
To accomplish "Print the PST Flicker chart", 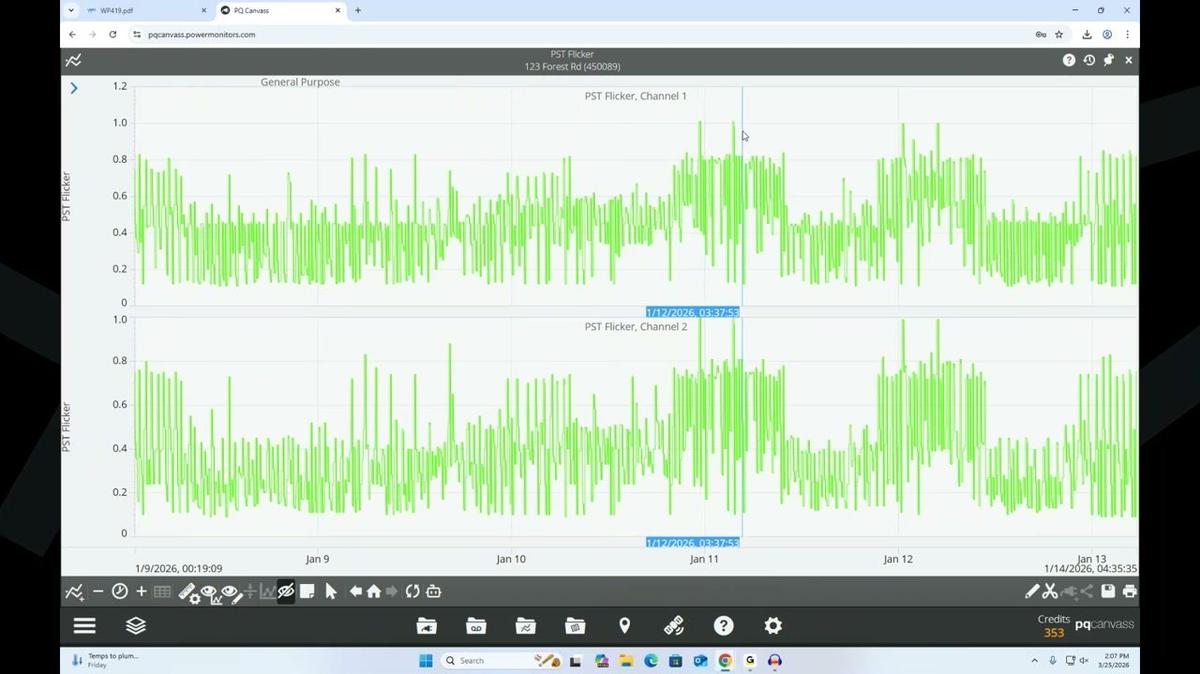I will coord(1129,591).
